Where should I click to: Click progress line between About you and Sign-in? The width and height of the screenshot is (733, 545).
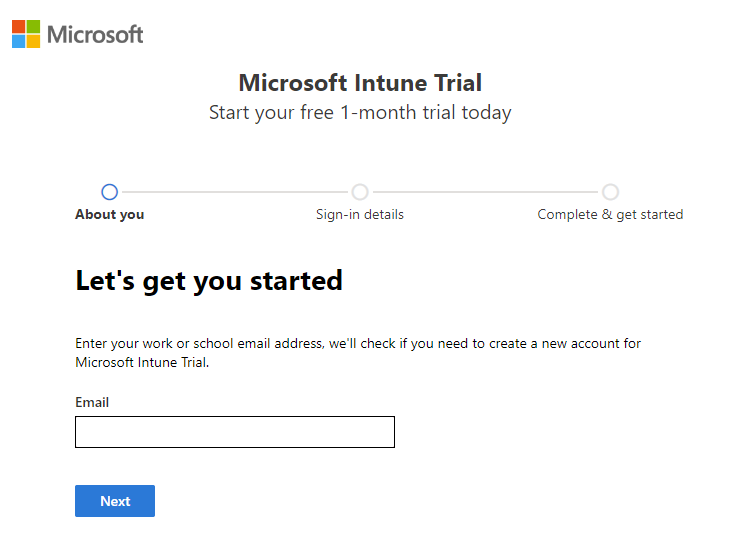coord(235,192)
